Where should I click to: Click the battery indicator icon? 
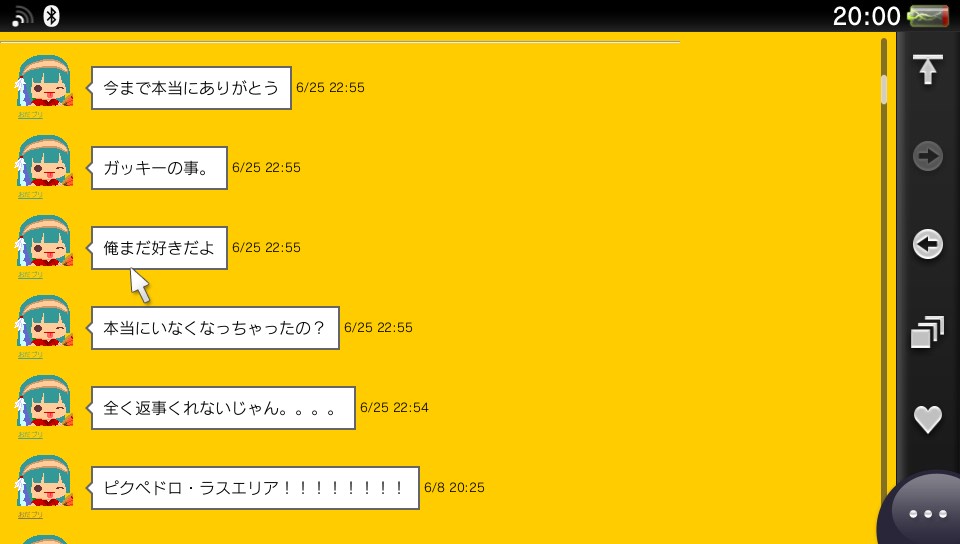[928, 16]
